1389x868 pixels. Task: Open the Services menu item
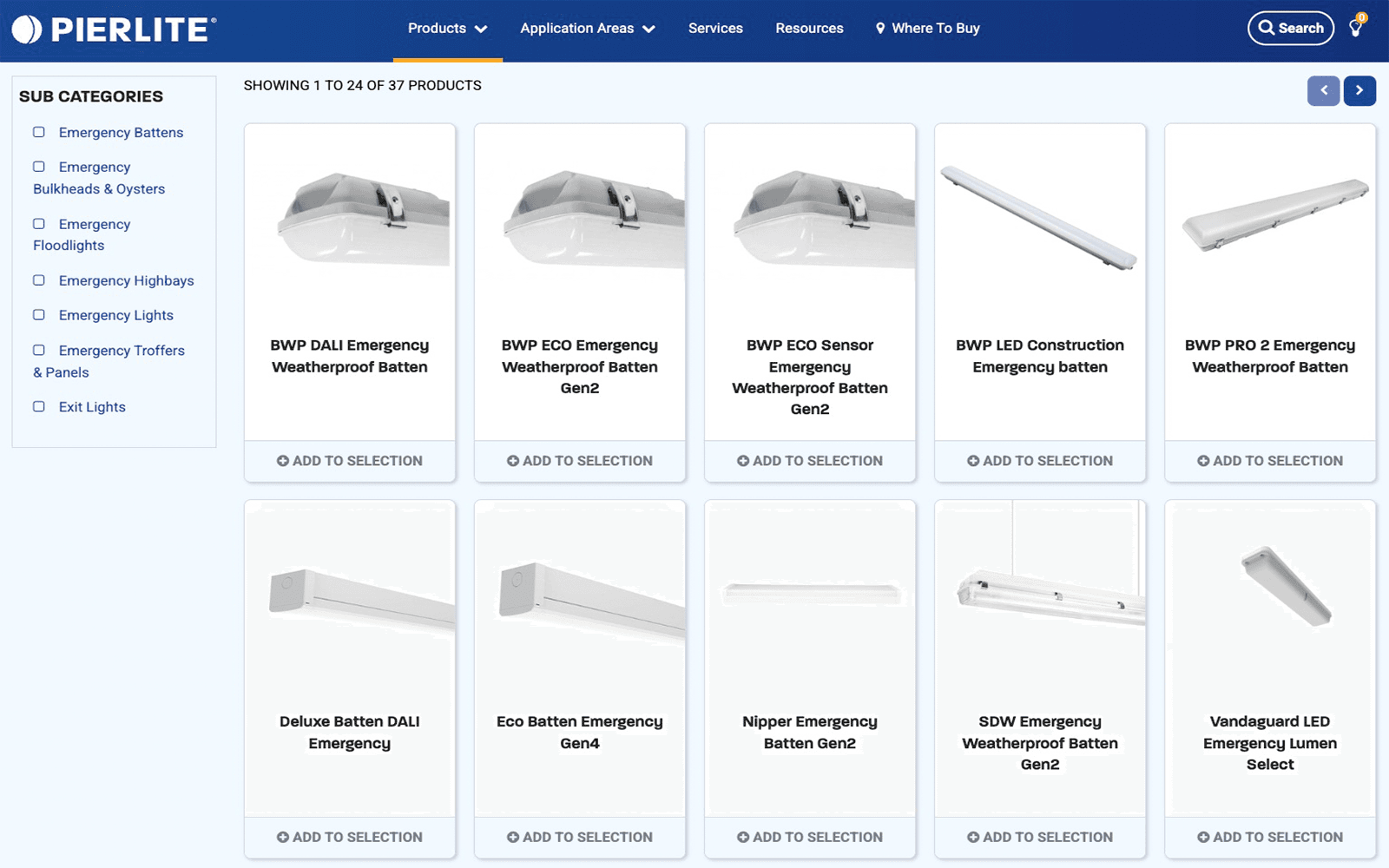715,29
